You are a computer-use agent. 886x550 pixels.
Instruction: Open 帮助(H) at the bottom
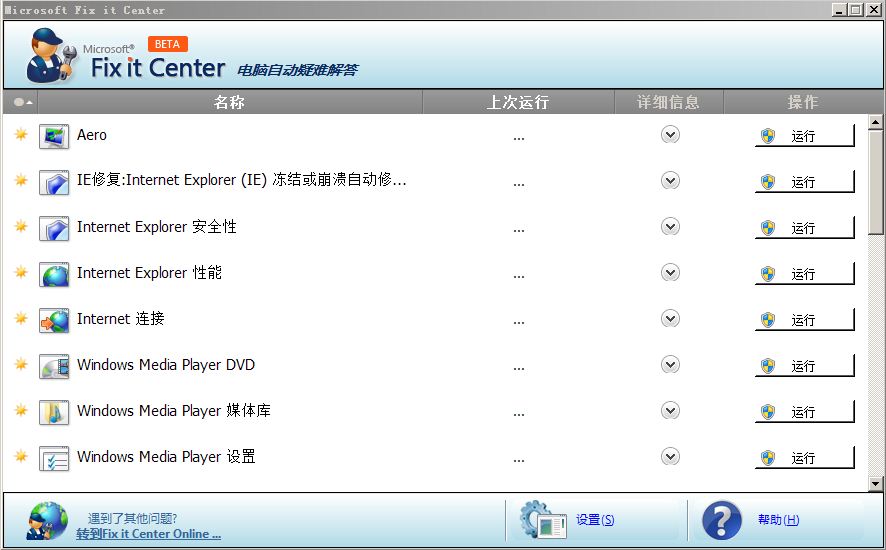pyautogui.click(x=778, y=520)
